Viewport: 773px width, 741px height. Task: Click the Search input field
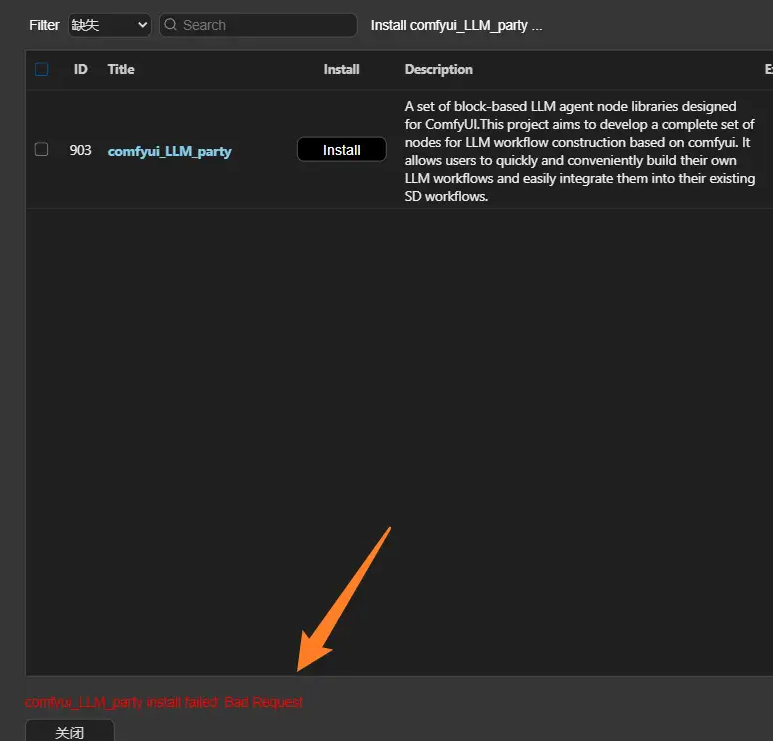coord(265,25)
